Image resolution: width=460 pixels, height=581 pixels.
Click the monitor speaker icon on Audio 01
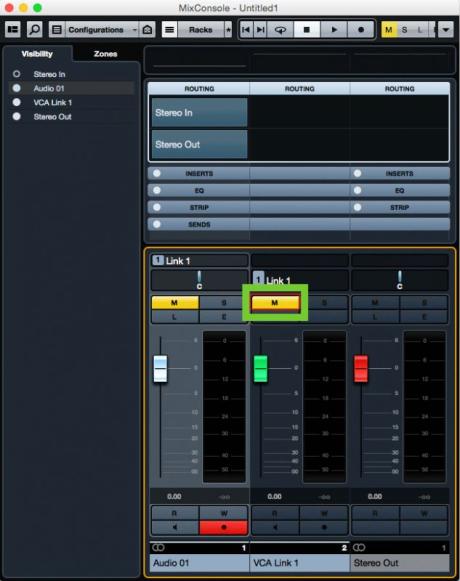point(175,527)
